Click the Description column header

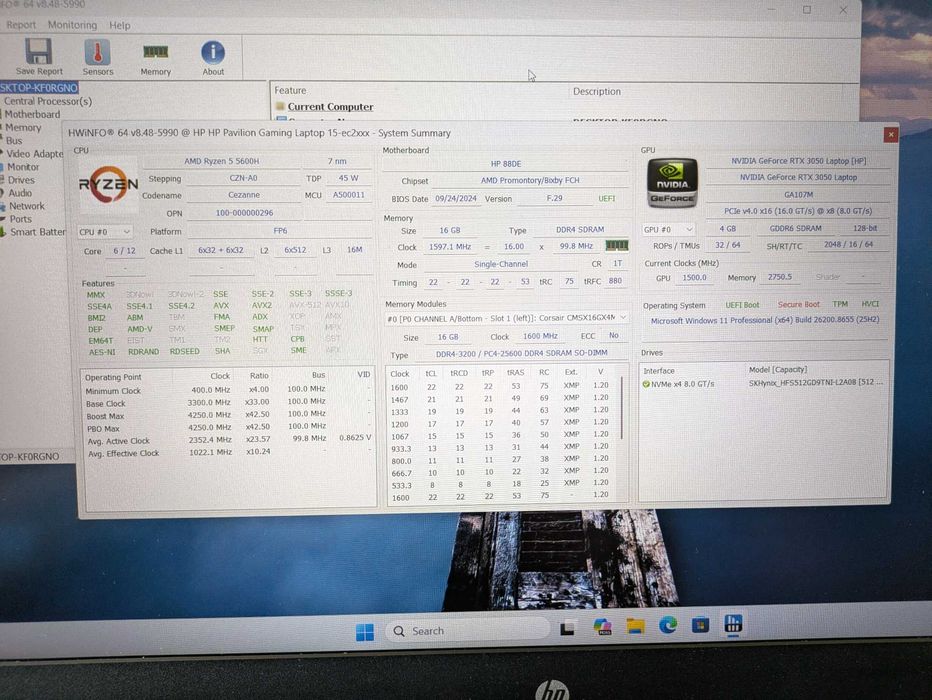[596, 92]
